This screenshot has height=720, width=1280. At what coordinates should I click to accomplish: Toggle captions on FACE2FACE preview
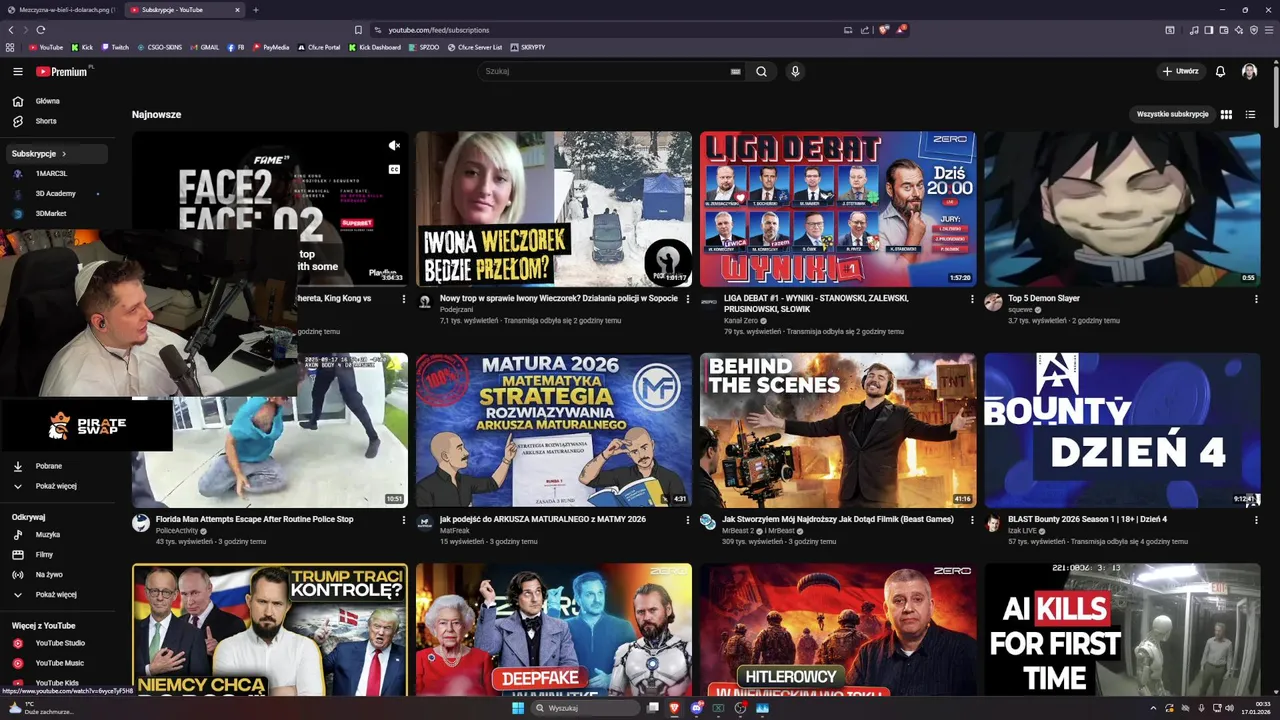point(394,169)
